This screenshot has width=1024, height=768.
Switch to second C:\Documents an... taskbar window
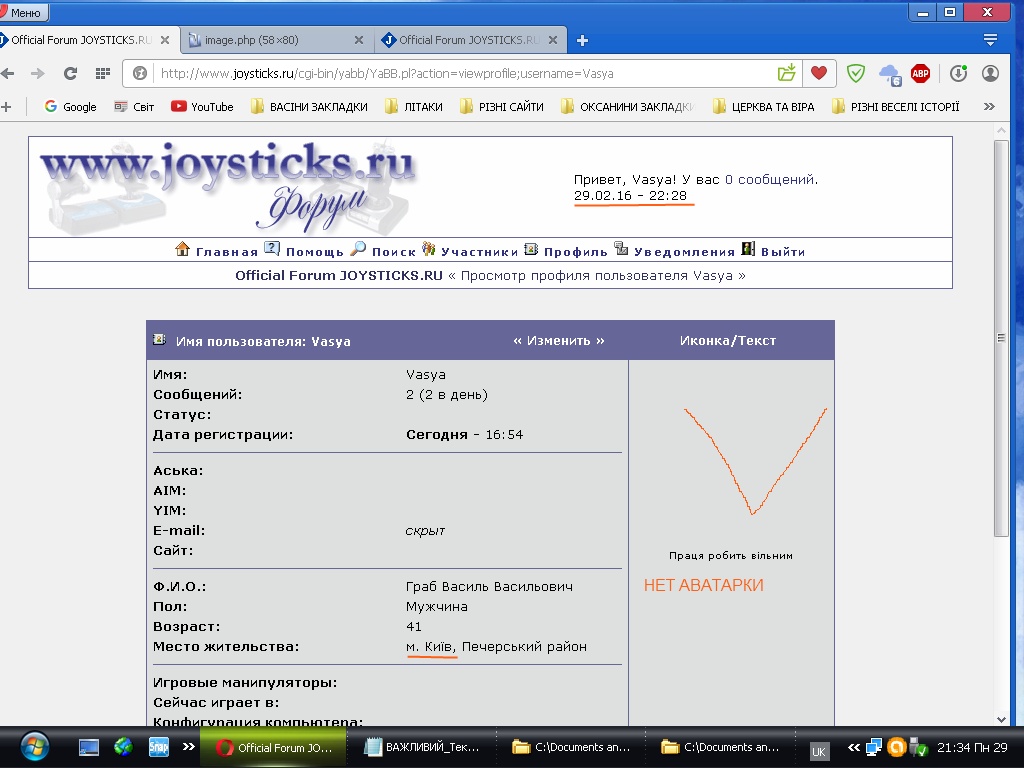click(x=720, y=747)
